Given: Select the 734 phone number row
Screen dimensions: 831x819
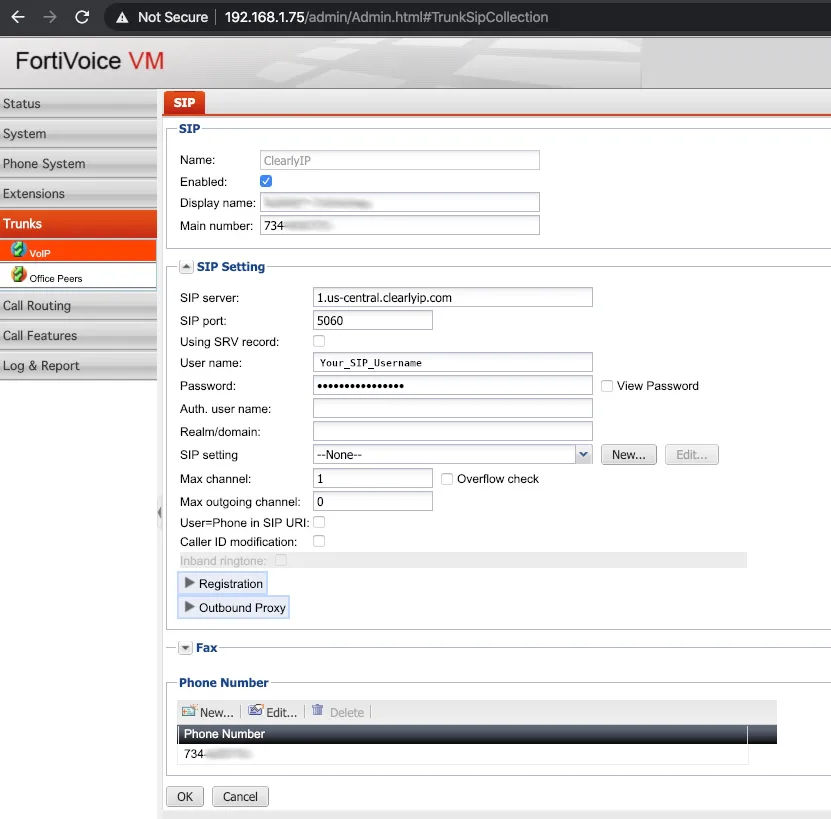Looking at the screenshot, I should click(463, 754).
